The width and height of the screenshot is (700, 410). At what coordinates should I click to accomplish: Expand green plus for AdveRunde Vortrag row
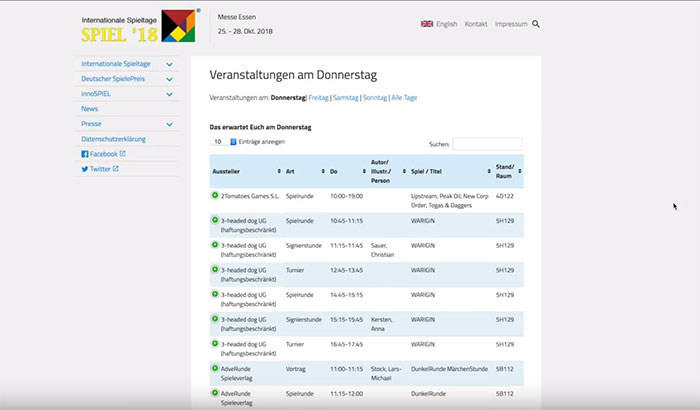point(215,369)
